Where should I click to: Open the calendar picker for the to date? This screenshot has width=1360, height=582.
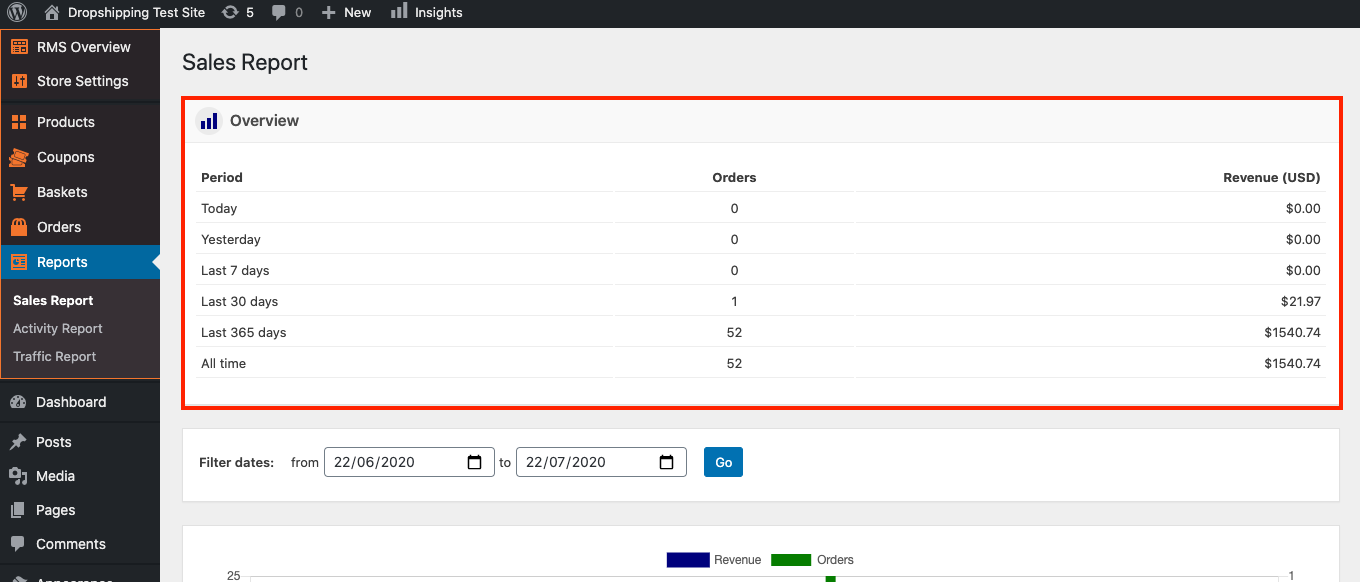(667, 462)
